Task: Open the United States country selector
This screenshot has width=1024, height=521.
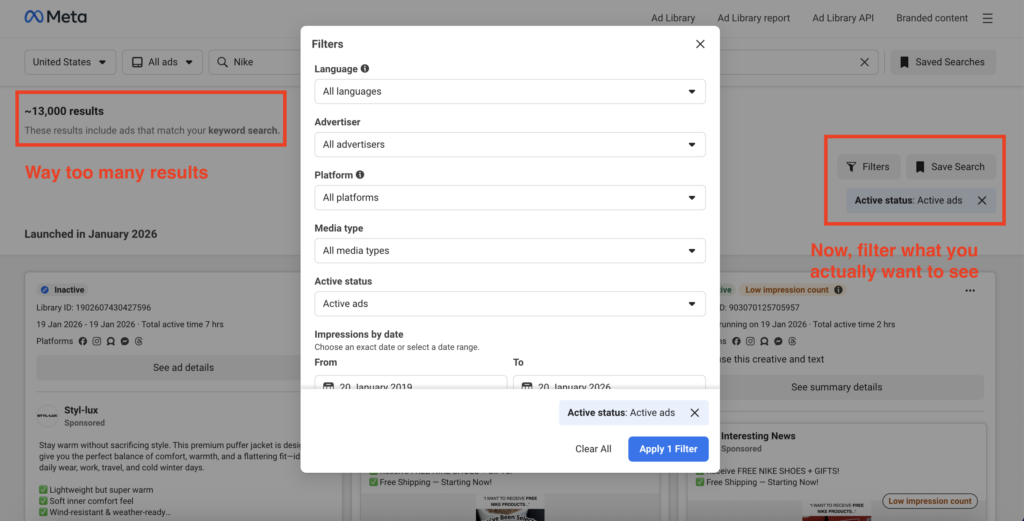Action: 70,62
